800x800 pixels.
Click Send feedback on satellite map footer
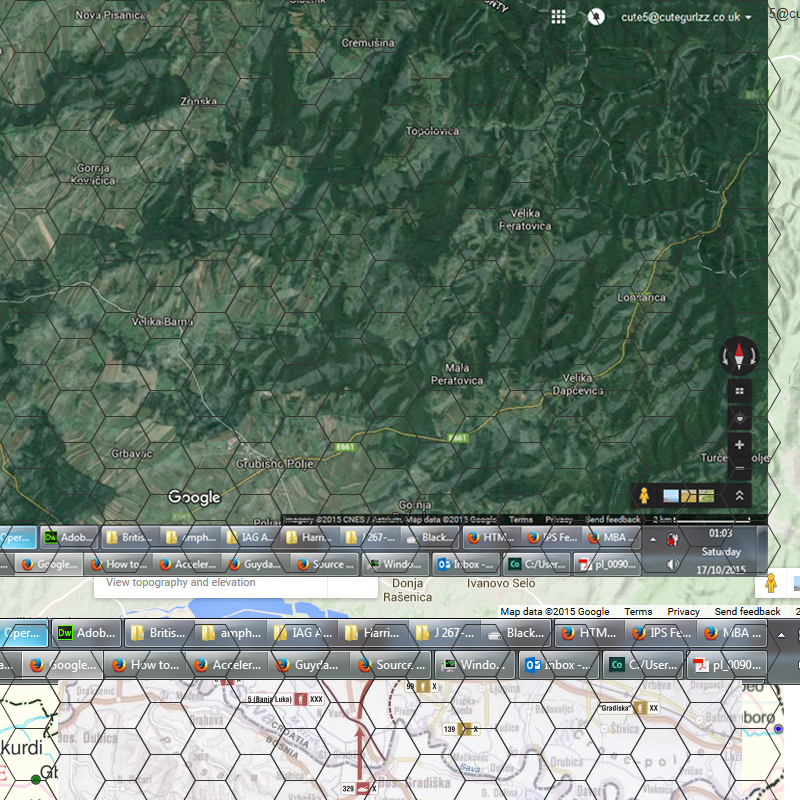pos(613,519)
